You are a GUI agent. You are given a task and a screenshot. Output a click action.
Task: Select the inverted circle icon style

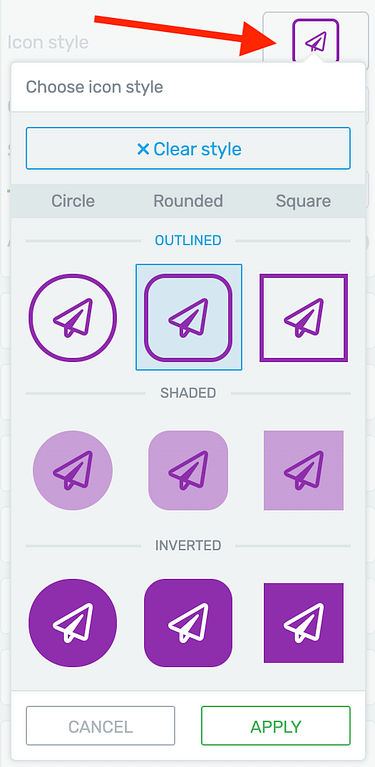click(x=73, y=623)
